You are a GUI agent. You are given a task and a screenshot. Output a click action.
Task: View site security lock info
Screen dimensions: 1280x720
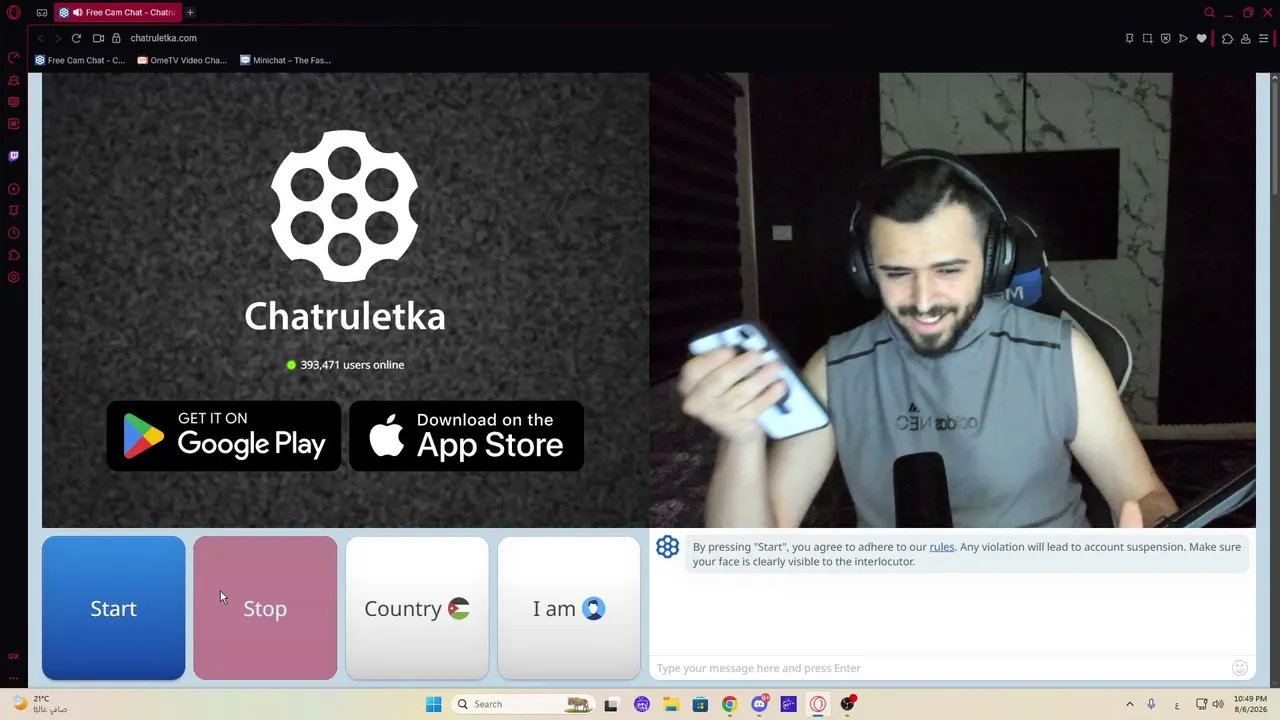[116, 38]
